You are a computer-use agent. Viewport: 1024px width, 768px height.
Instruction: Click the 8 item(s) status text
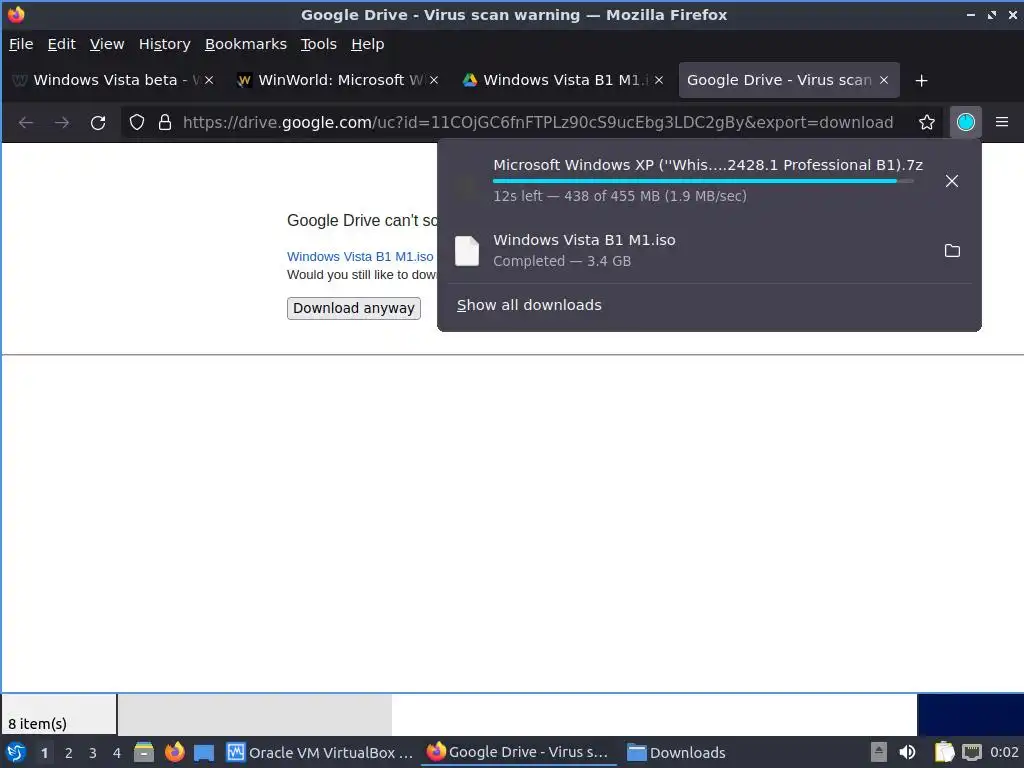point(37,724)
